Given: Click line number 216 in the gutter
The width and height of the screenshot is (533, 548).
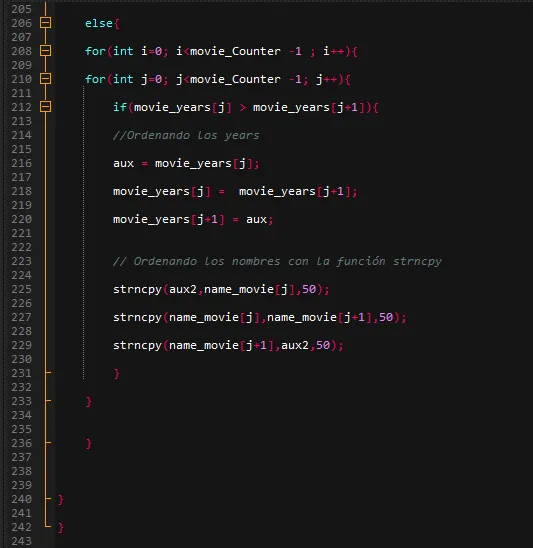Looking at the screenshot, I should click(21, 163).
